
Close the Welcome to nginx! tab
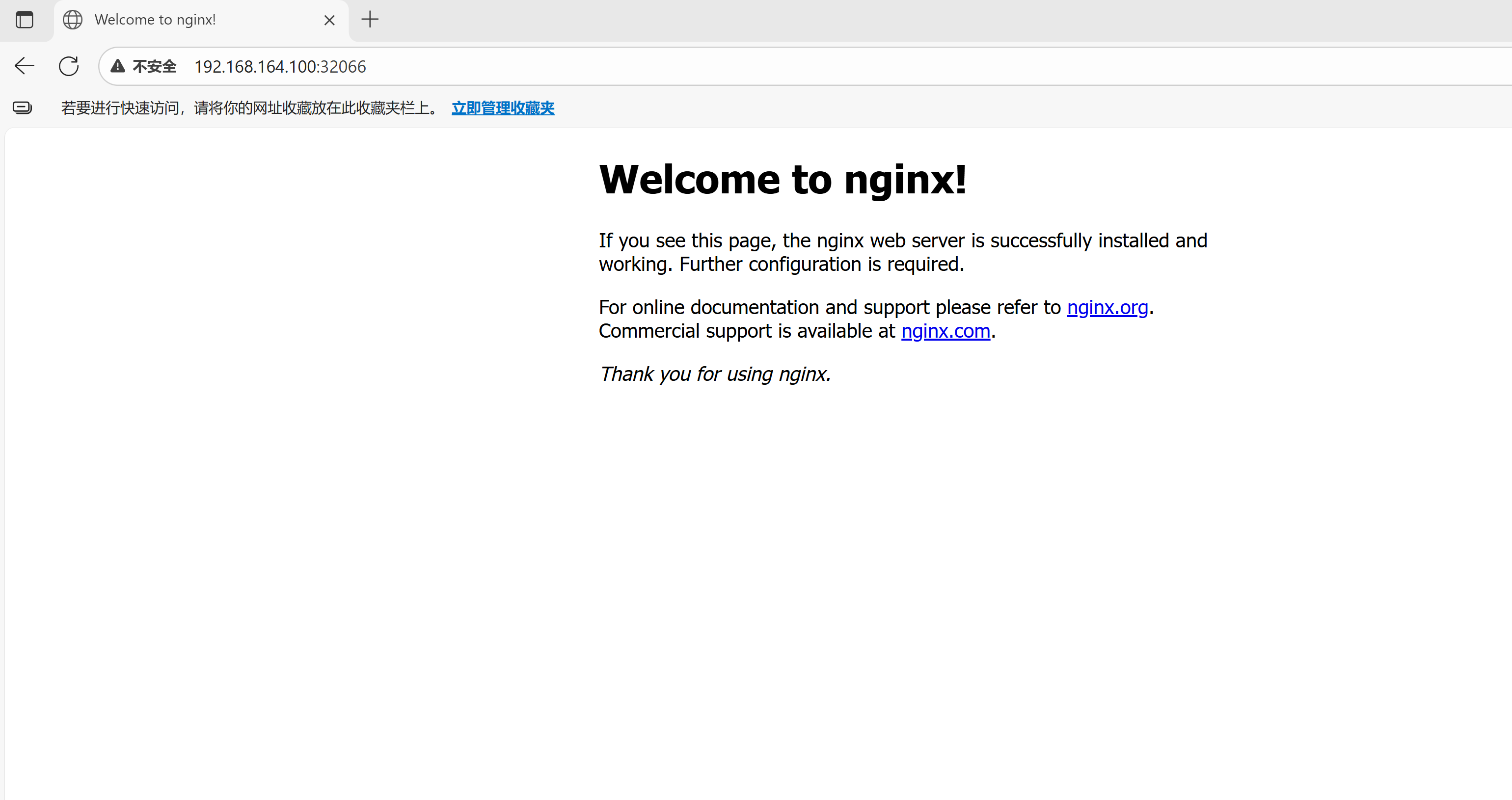point(329,21)
